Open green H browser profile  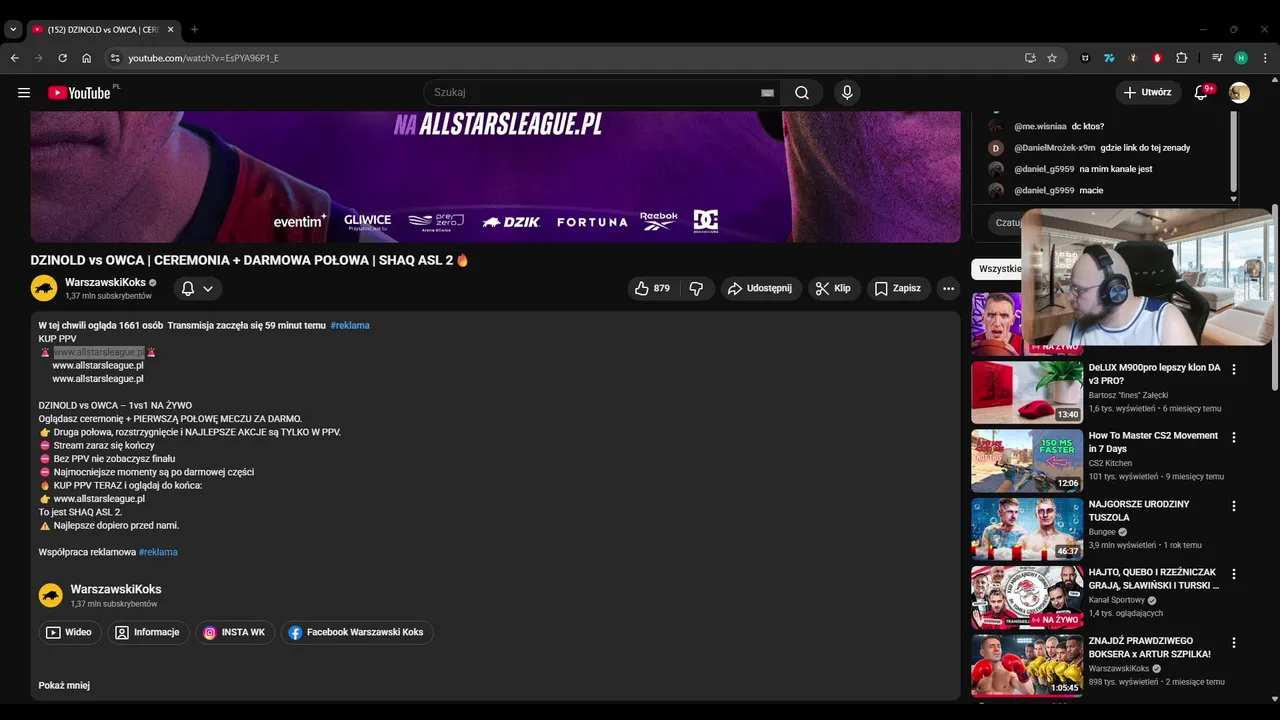pyautogui.click(x=1241, y=58)
